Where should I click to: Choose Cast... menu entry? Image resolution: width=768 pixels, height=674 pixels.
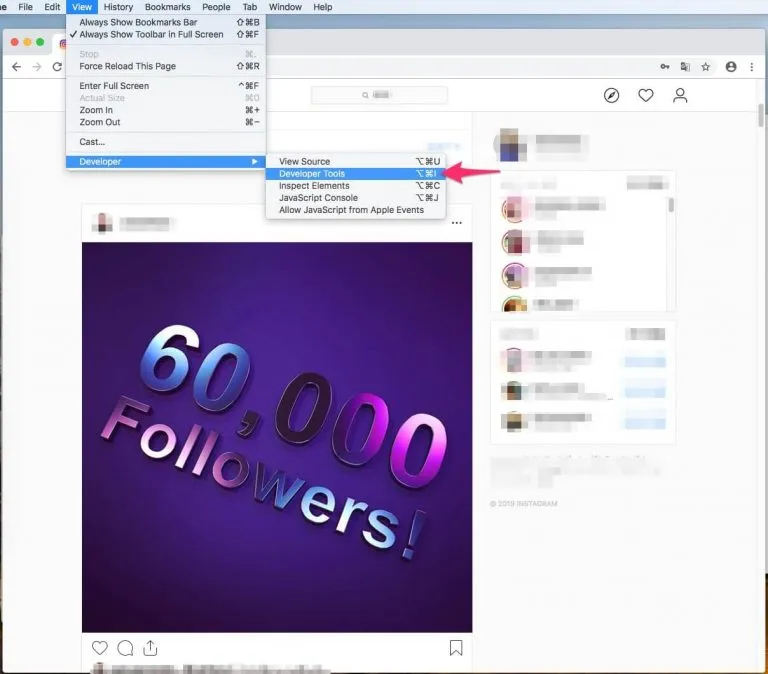pos(166,142)
